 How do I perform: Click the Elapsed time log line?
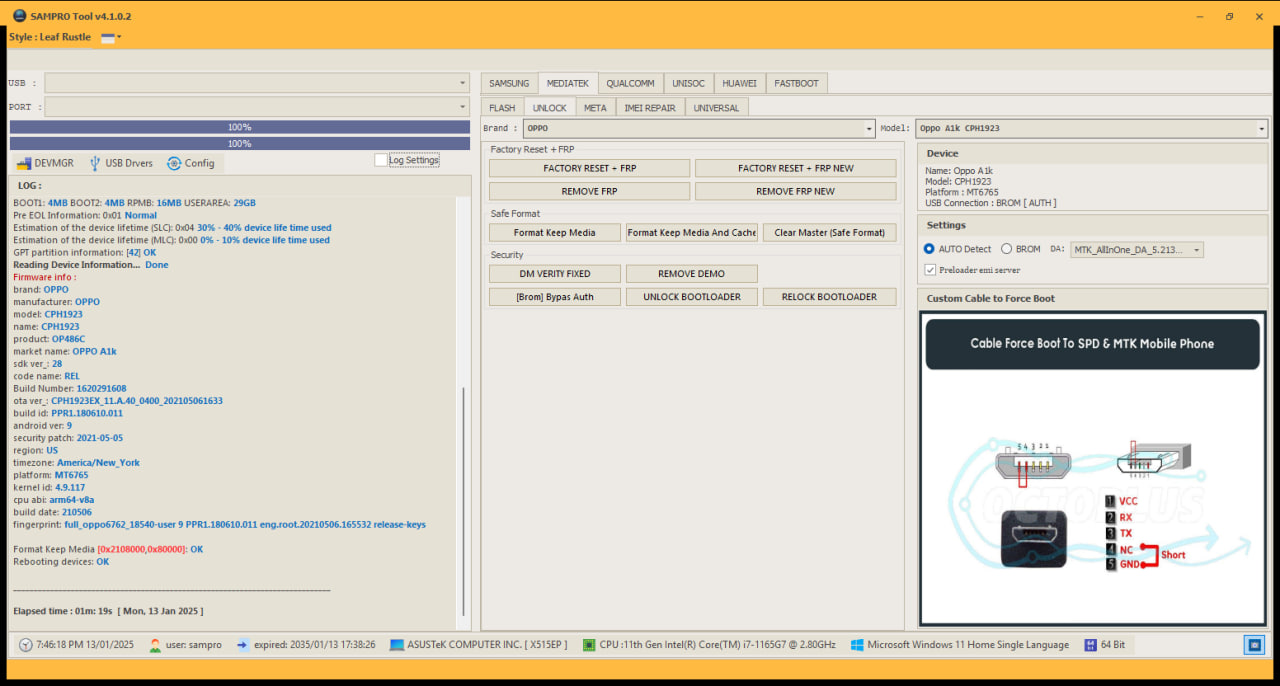point(108,610)
